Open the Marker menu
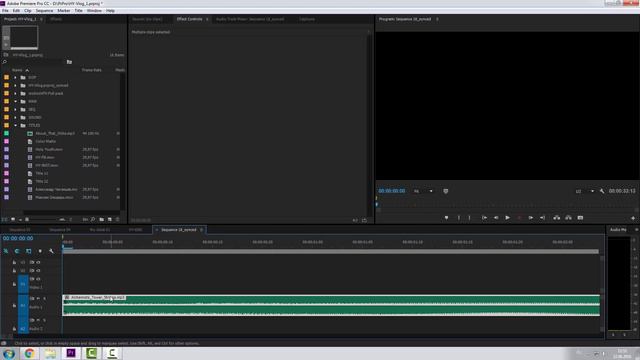This screenshot has width=640, height=360. pos(64,11)
